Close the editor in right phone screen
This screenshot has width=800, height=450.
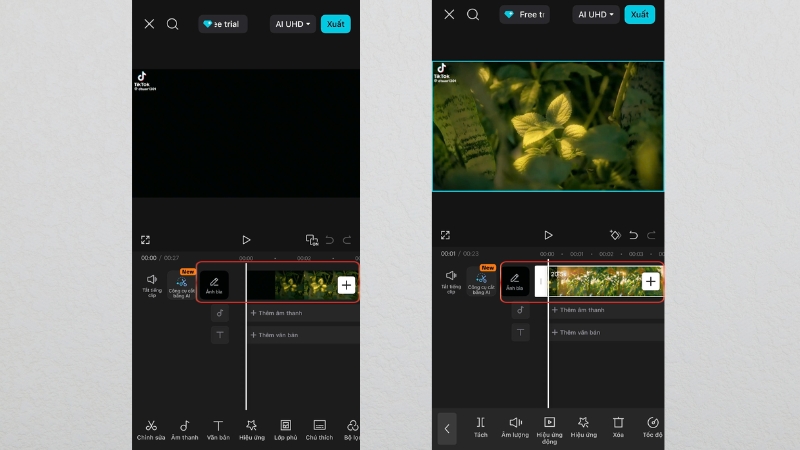(x=449, y=14)
